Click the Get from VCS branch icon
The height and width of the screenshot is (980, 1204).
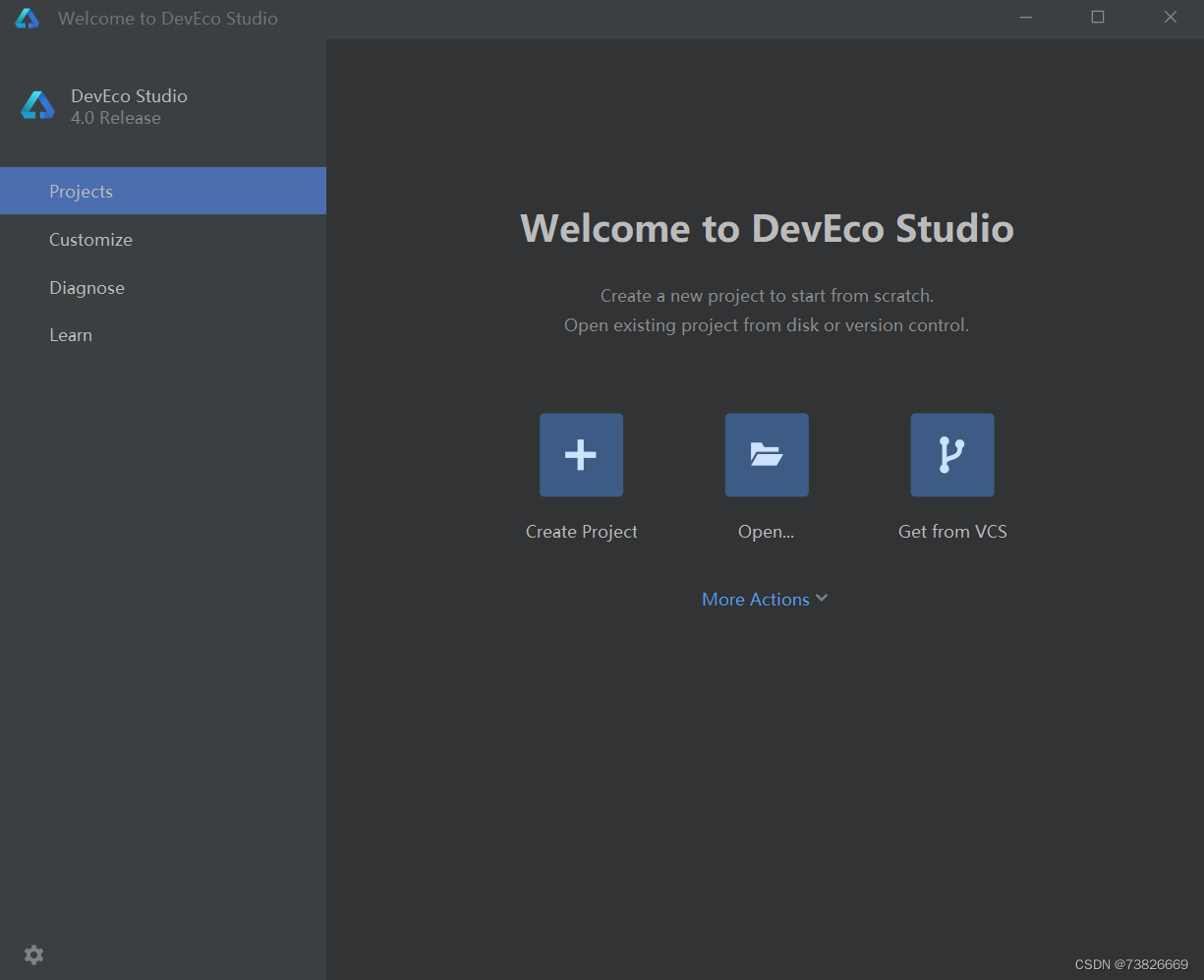(x=952, y=455)
